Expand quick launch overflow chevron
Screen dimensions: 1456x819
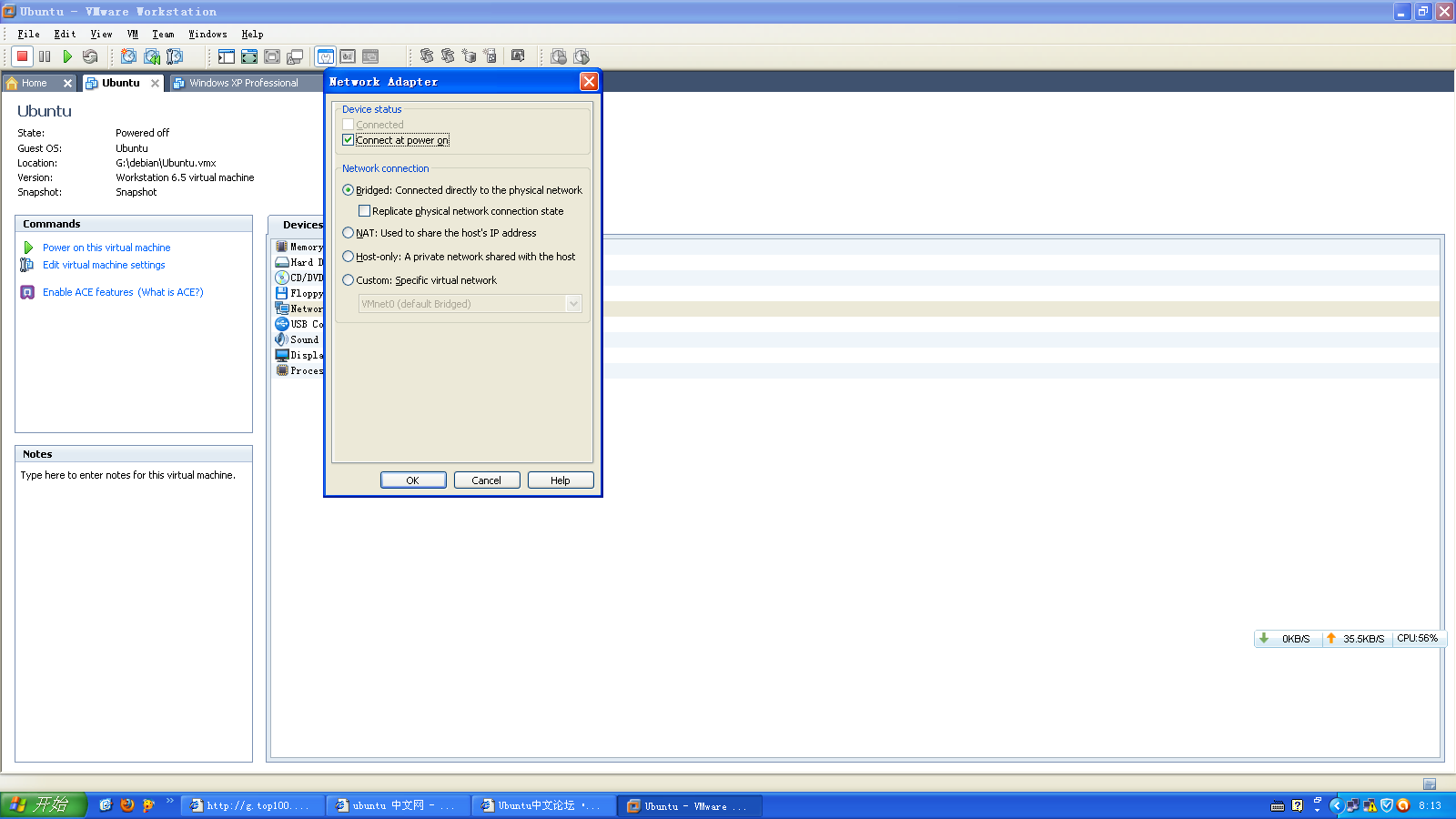click(170, 802)
